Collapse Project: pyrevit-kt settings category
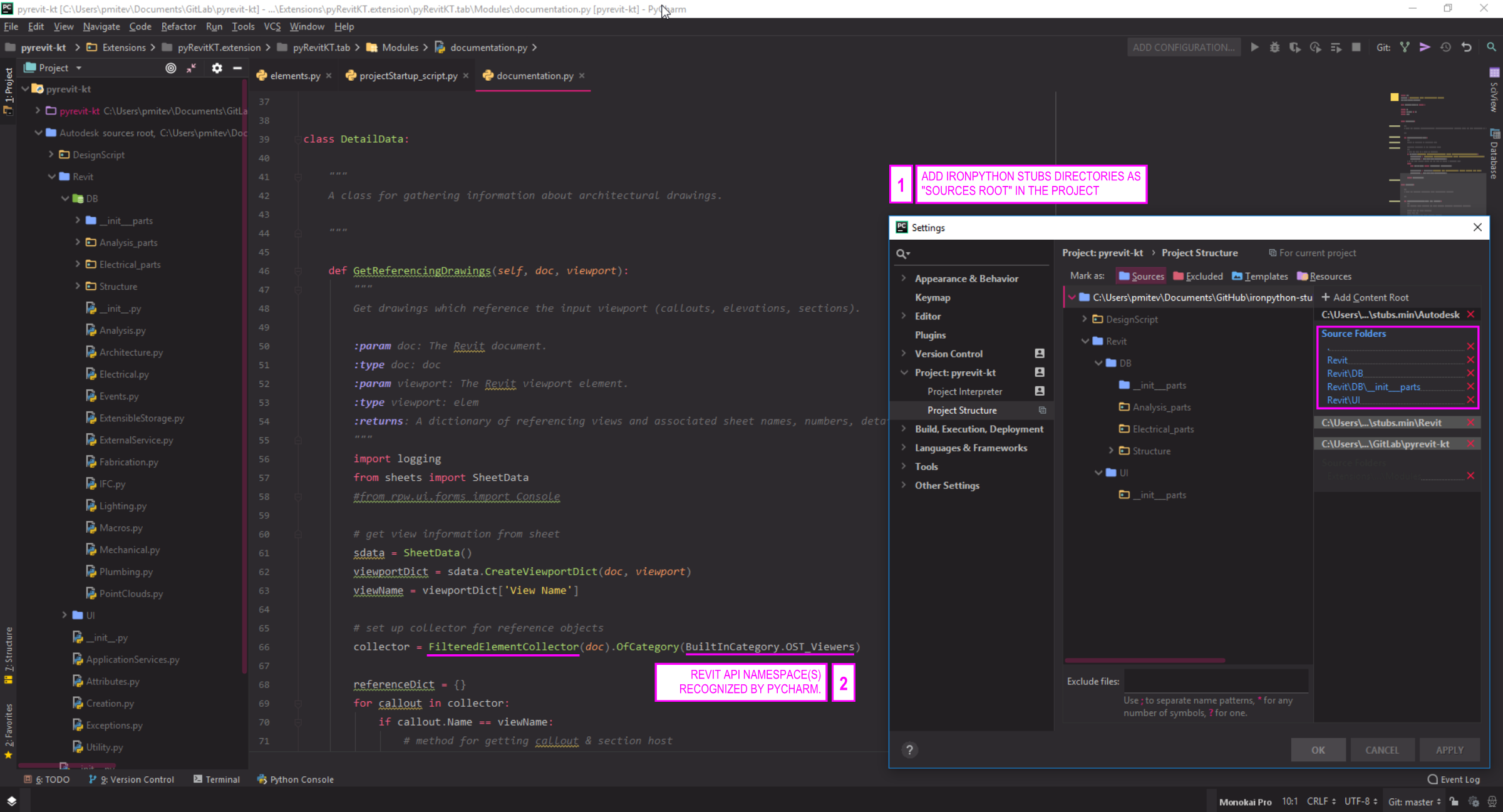This screenshot has height=812, width=1503. coord(903,372)
